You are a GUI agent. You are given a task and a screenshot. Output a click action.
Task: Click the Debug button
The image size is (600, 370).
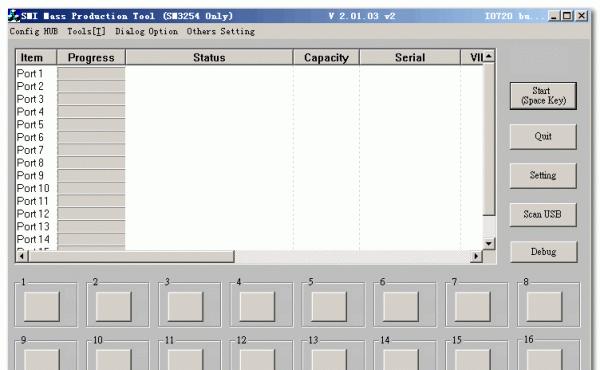pos(543,251)
